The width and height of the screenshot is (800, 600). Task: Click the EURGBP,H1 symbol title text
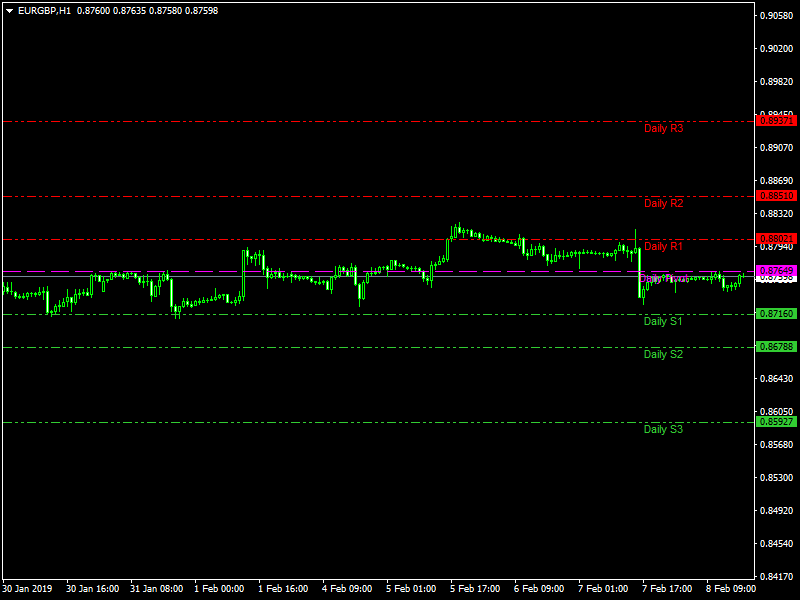[45, 10]
